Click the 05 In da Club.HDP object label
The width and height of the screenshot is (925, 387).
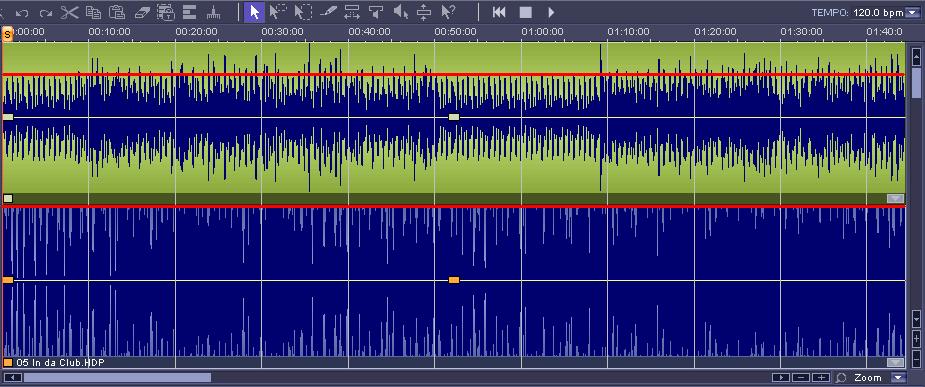pos(60,362)
